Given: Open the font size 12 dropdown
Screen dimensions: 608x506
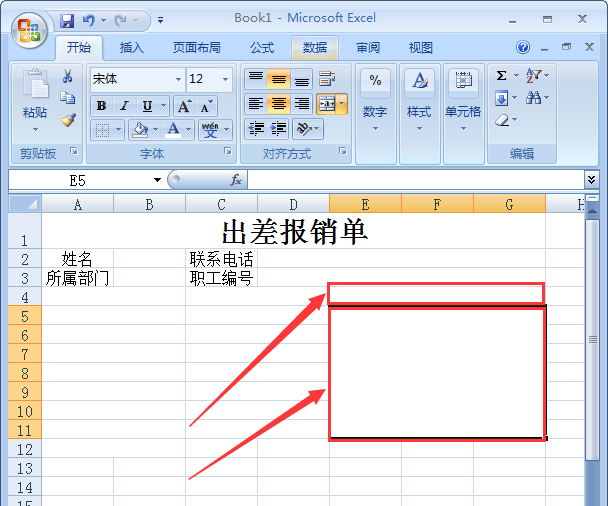Looking at the screenshot, I should coord(225,79).
